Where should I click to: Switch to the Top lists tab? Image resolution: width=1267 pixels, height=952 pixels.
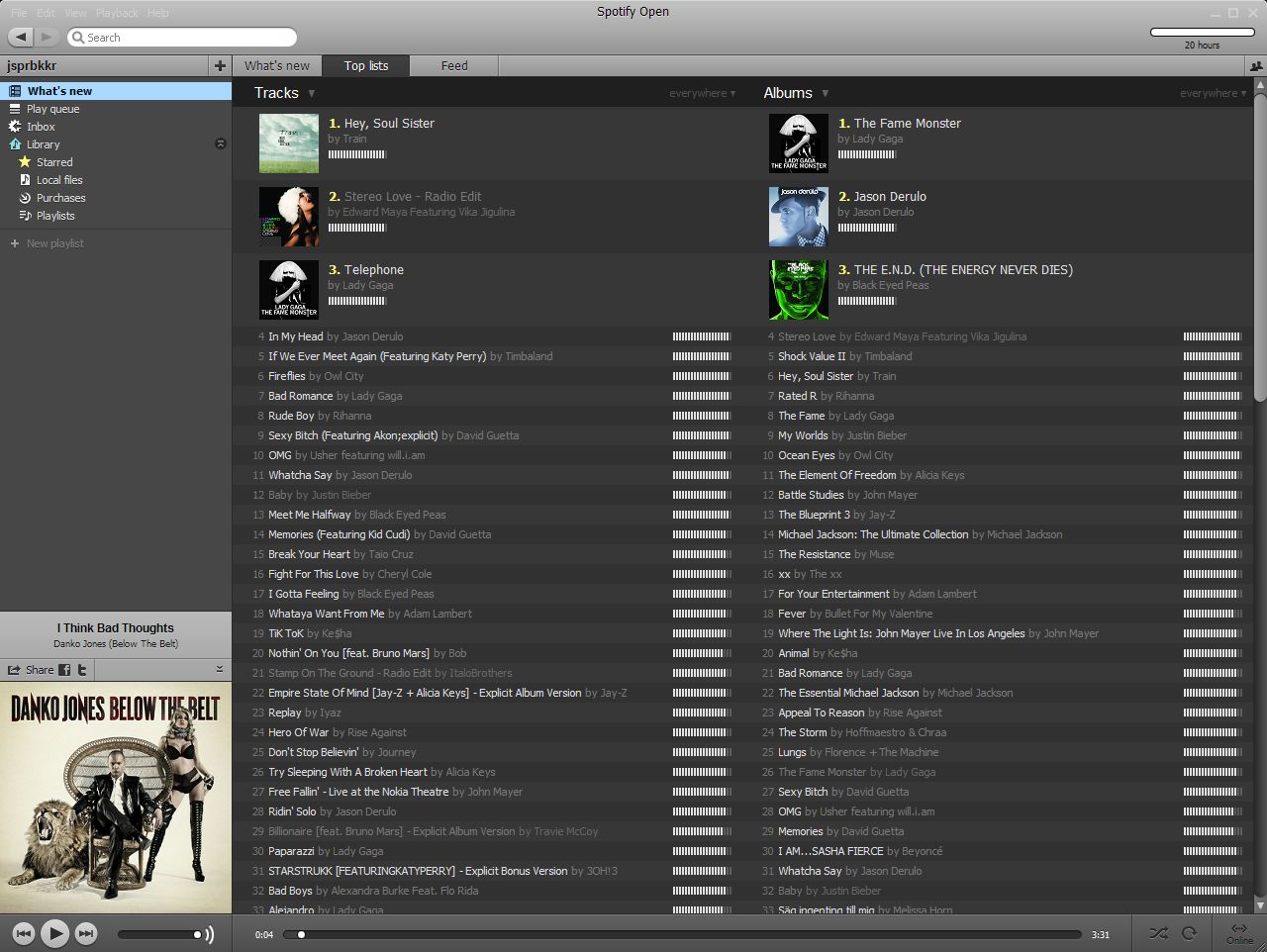click(366, 65)
